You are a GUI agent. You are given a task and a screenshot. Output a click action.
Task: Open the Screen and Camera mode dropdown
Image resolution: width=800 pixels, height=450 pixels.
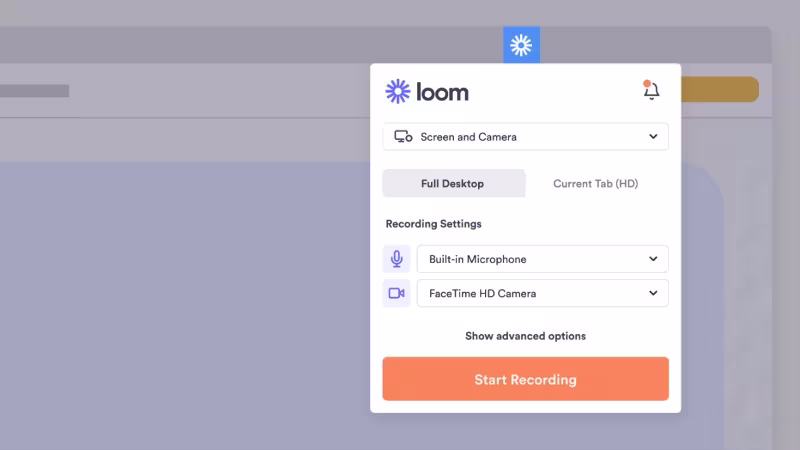526,137
